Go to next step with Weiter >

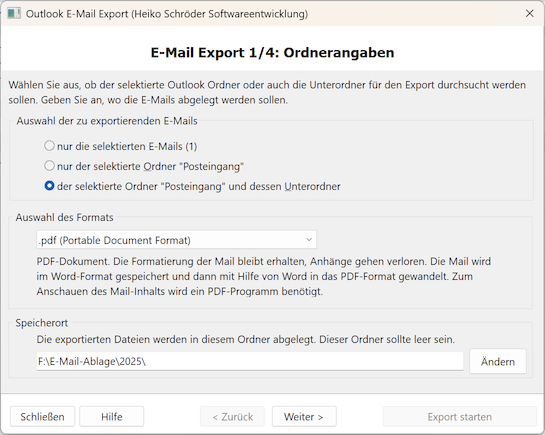coord(304,416)
